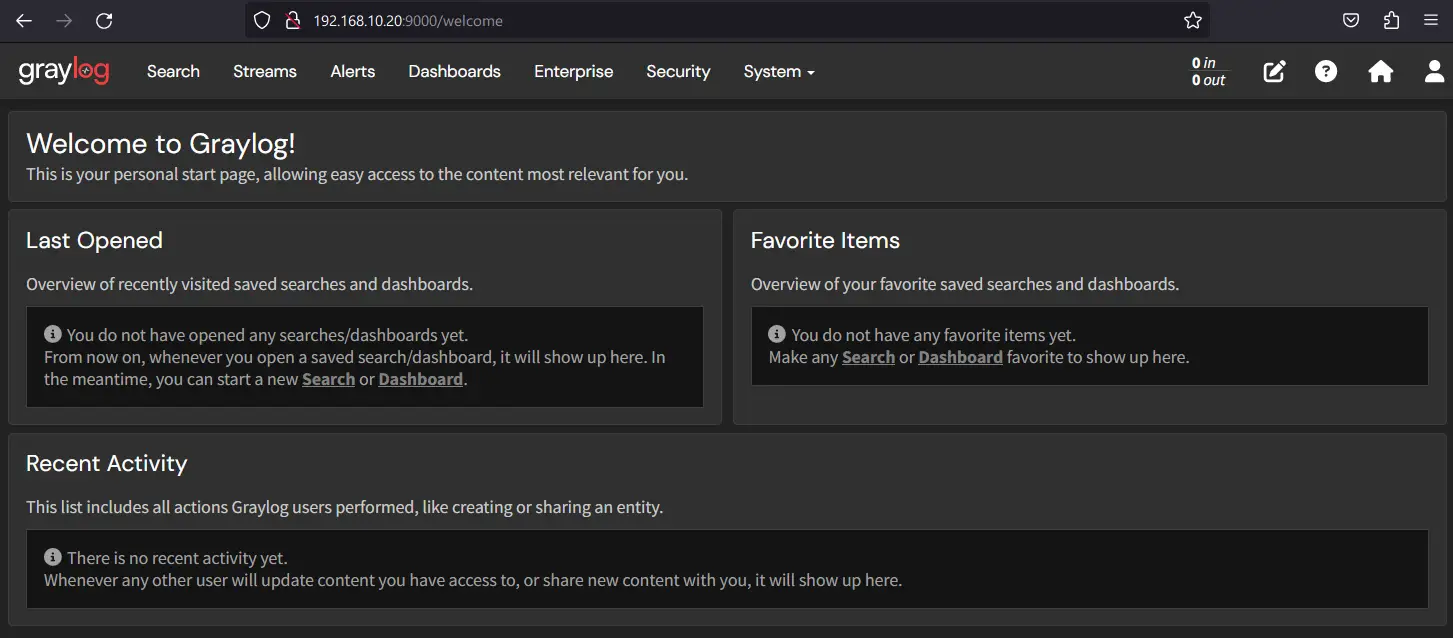The width and height of the screenshot is (1453, 638).
Task: Click 'This is your personal start page' text
Action: pos(357,174)
